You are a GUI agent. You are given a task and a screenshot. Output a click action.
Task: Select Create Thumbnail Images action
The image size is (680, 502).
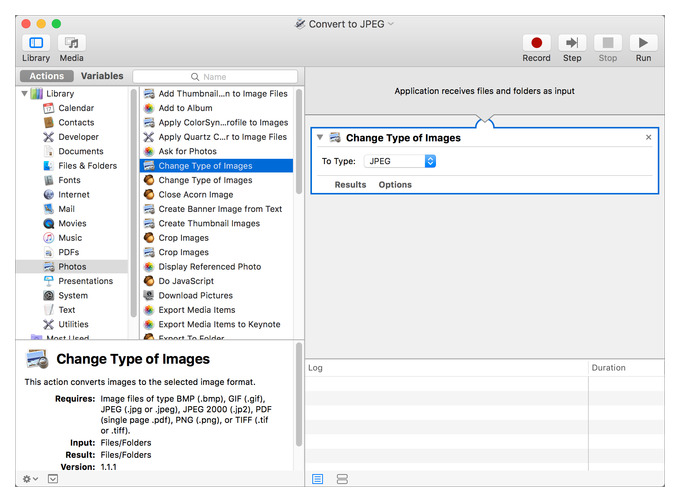point(216,223)
